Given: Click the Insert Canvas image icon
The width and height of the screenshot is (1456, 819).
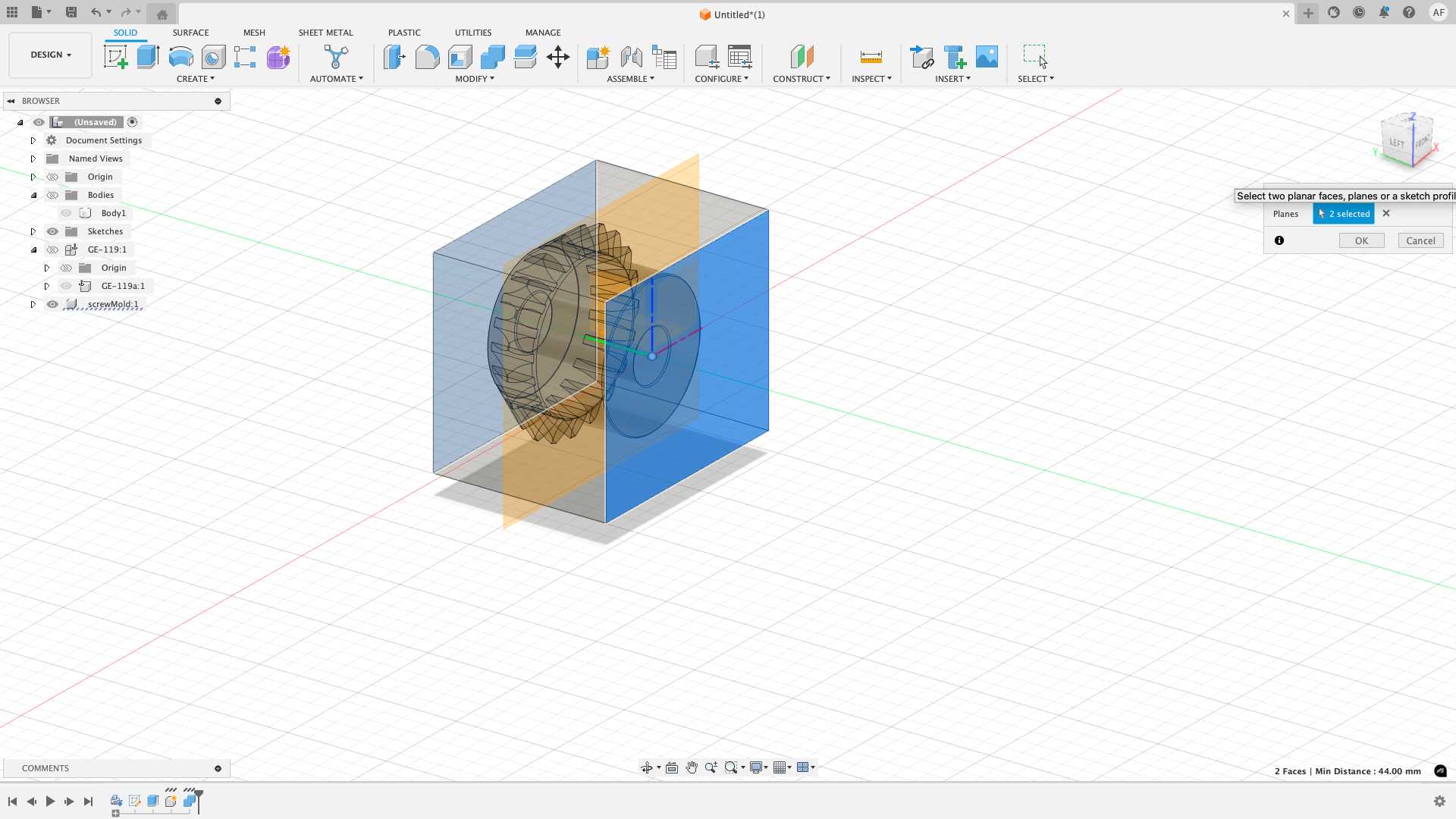Looking at the screenshot, I should click(x=987, y=57).
